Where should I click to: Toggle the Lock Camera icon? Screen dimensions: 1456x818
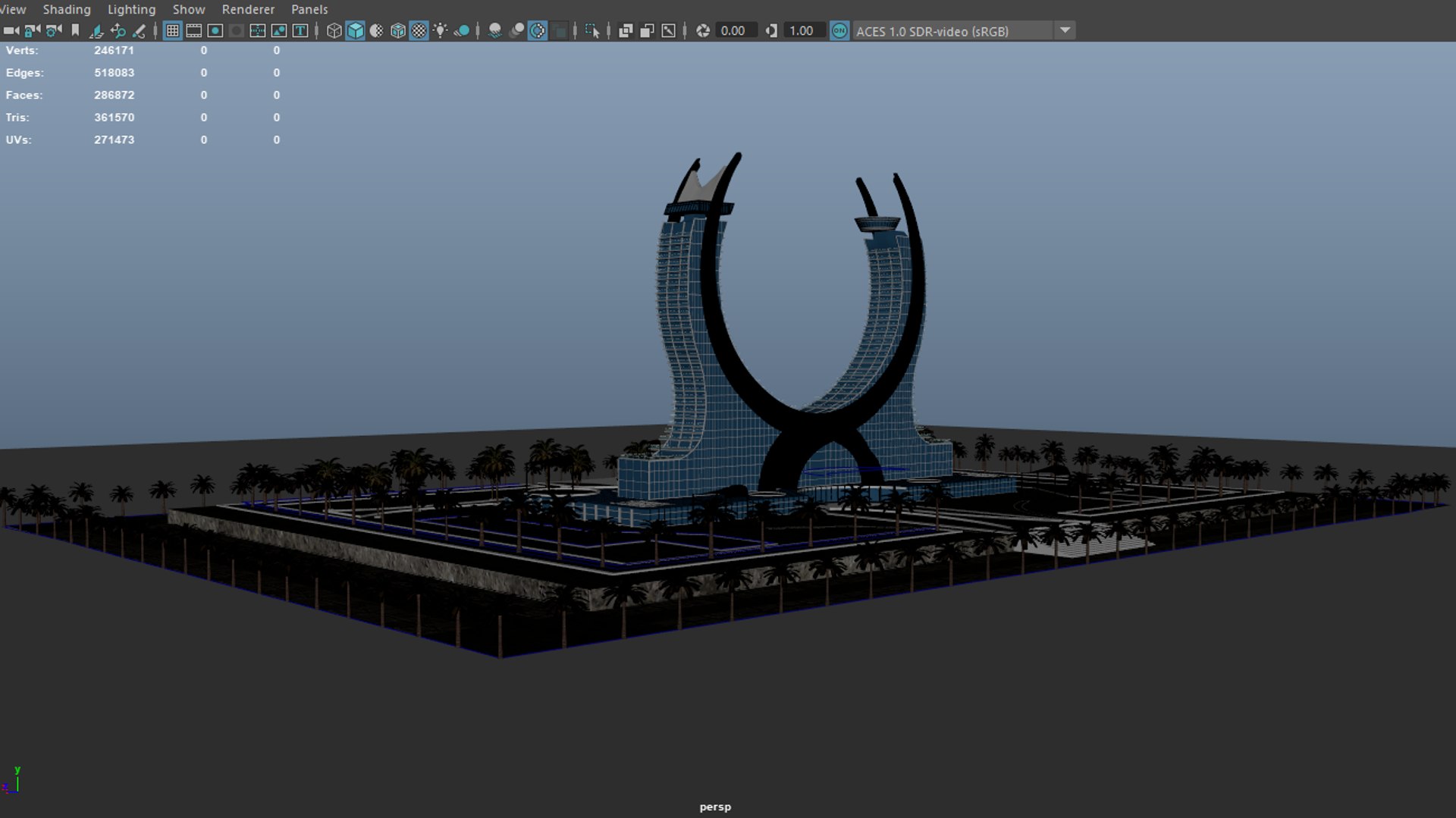point(33,31)
